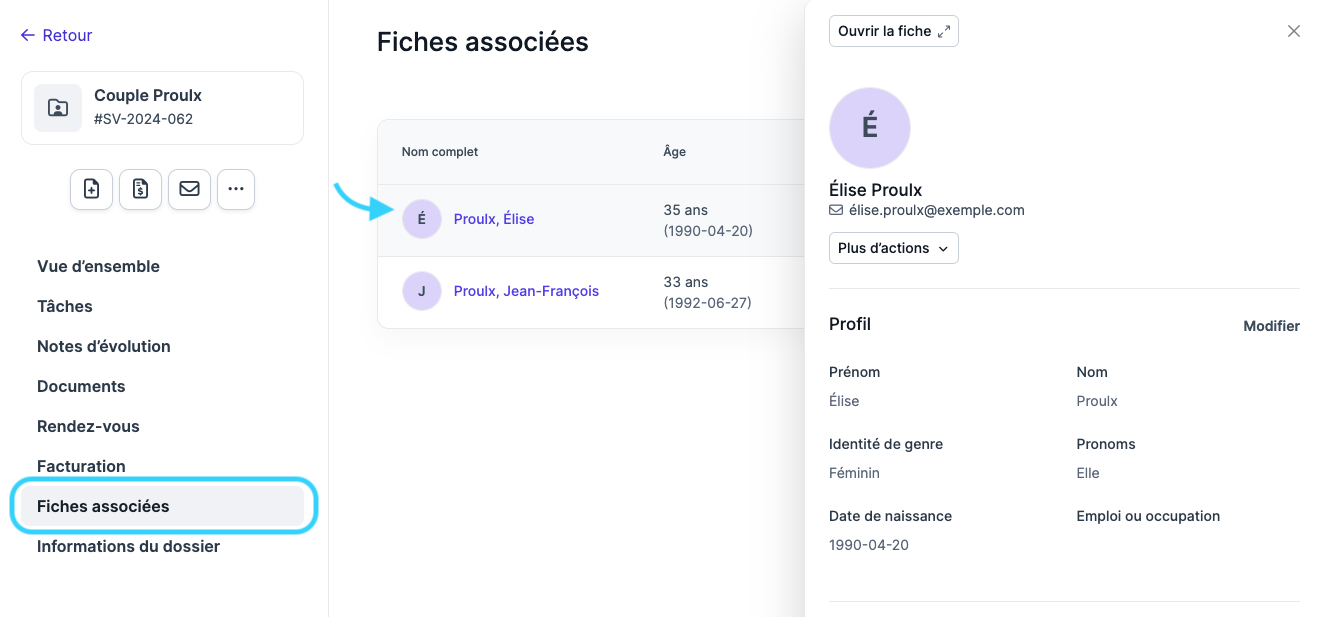Click Modifier in the Profil section
This screenshot has width=1322, height=617.
click(1271, 326)
